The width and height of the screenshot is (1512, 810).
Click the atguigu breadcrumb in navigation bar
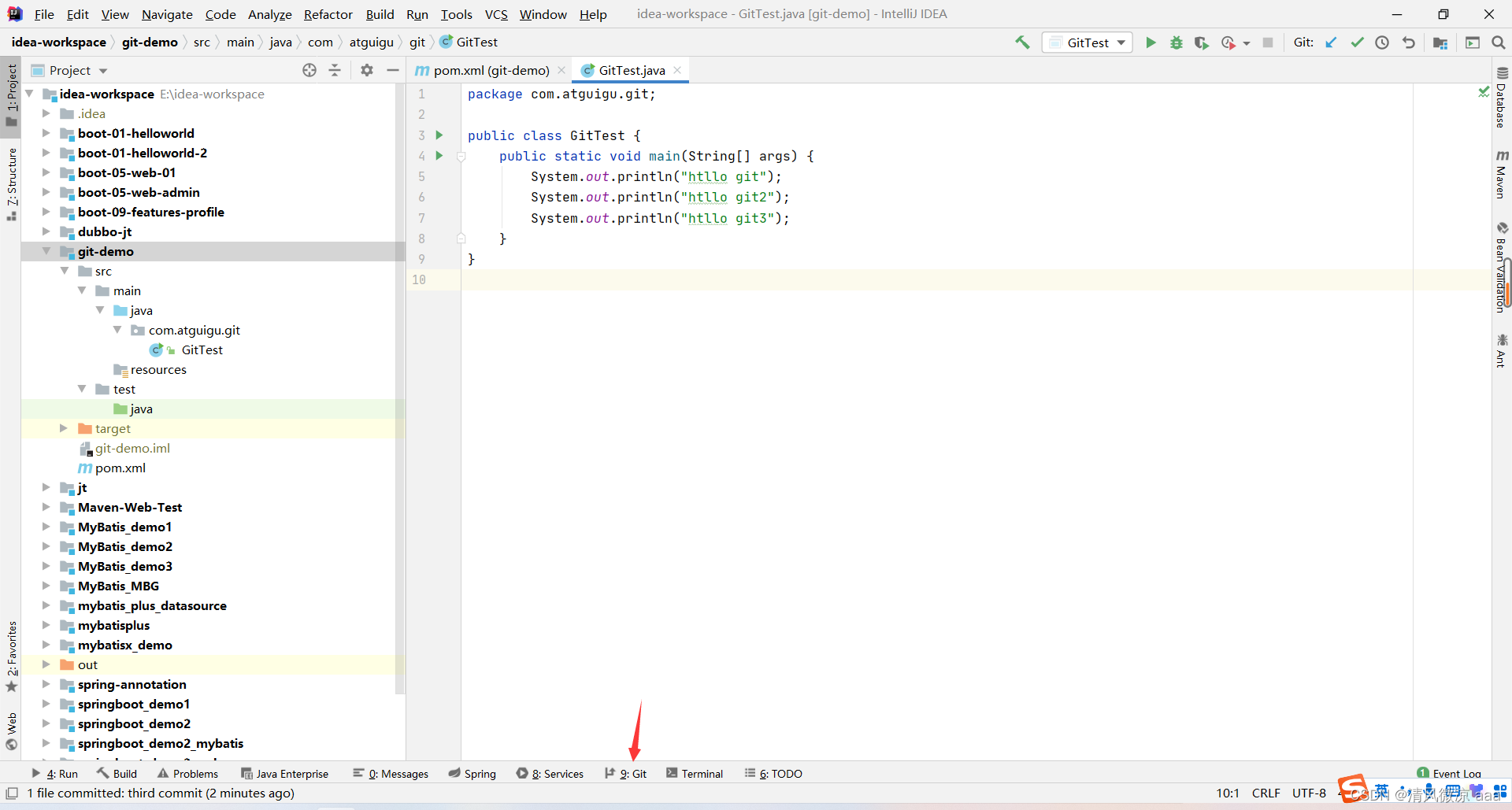(371, 43)
